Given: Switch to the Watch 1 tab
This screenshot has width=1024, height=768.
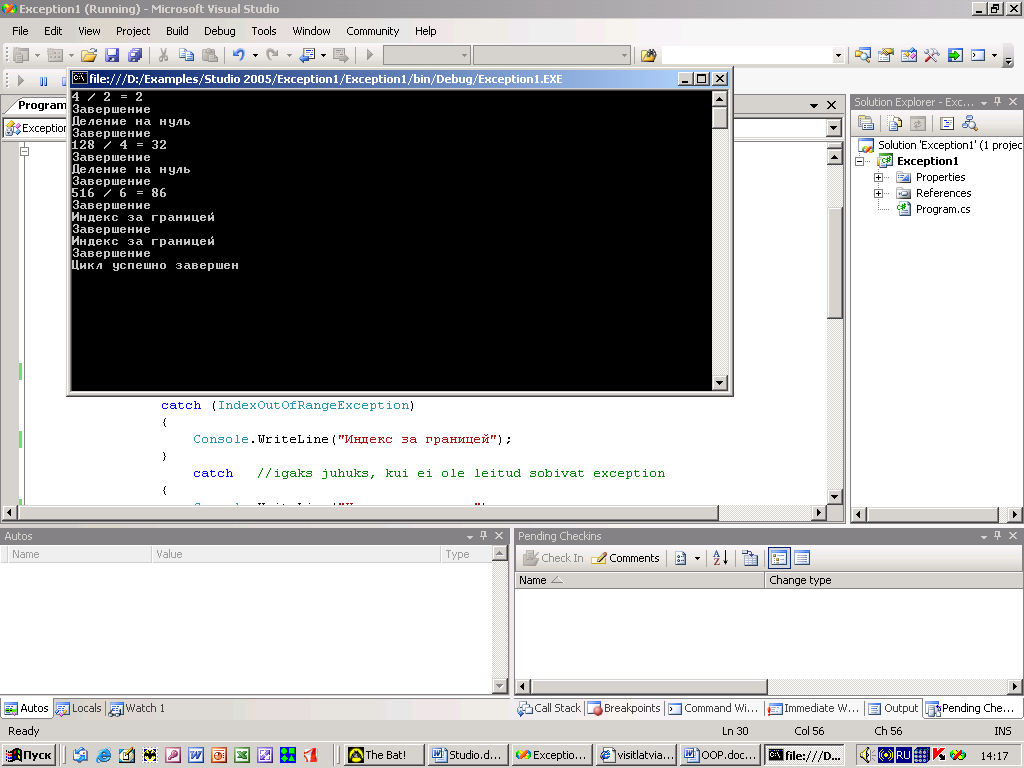Looking at the screenshot, I should [x=138, y=708].
